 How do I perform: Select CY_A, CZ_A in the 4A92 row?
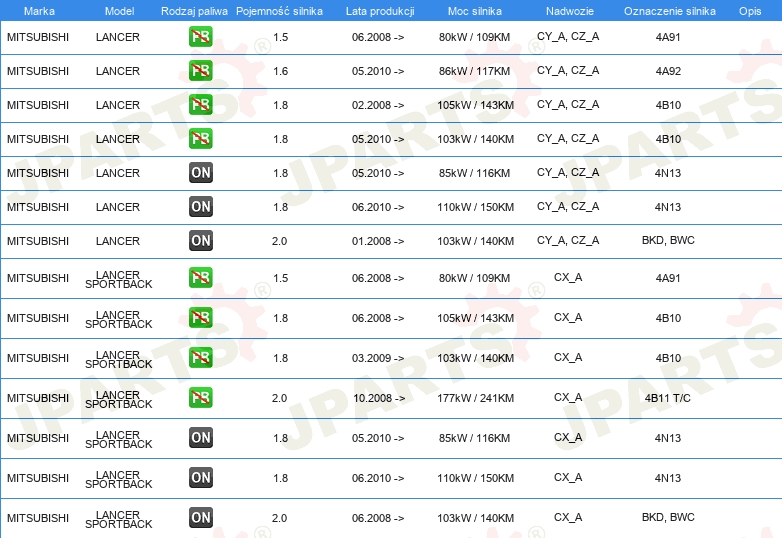click(568, 70)
